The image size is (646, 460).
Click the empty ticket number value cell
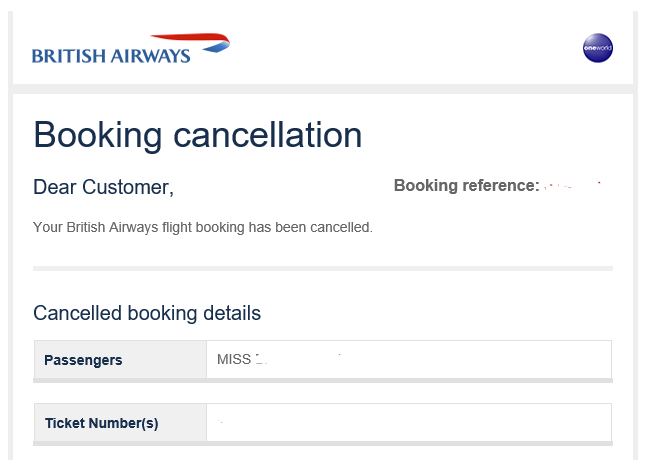pyautogui.click(x=409, y=423)
